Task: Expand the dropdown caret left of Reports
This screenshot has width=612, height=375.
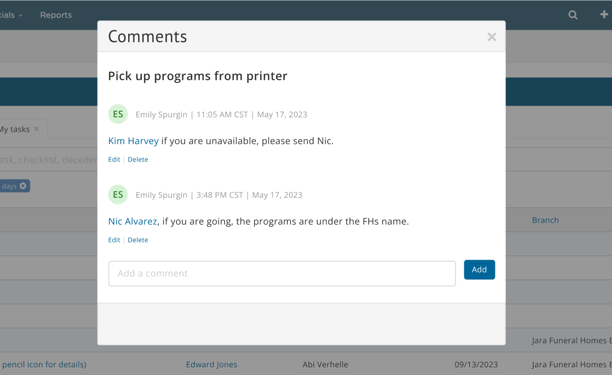Action: tap(20, 16)
